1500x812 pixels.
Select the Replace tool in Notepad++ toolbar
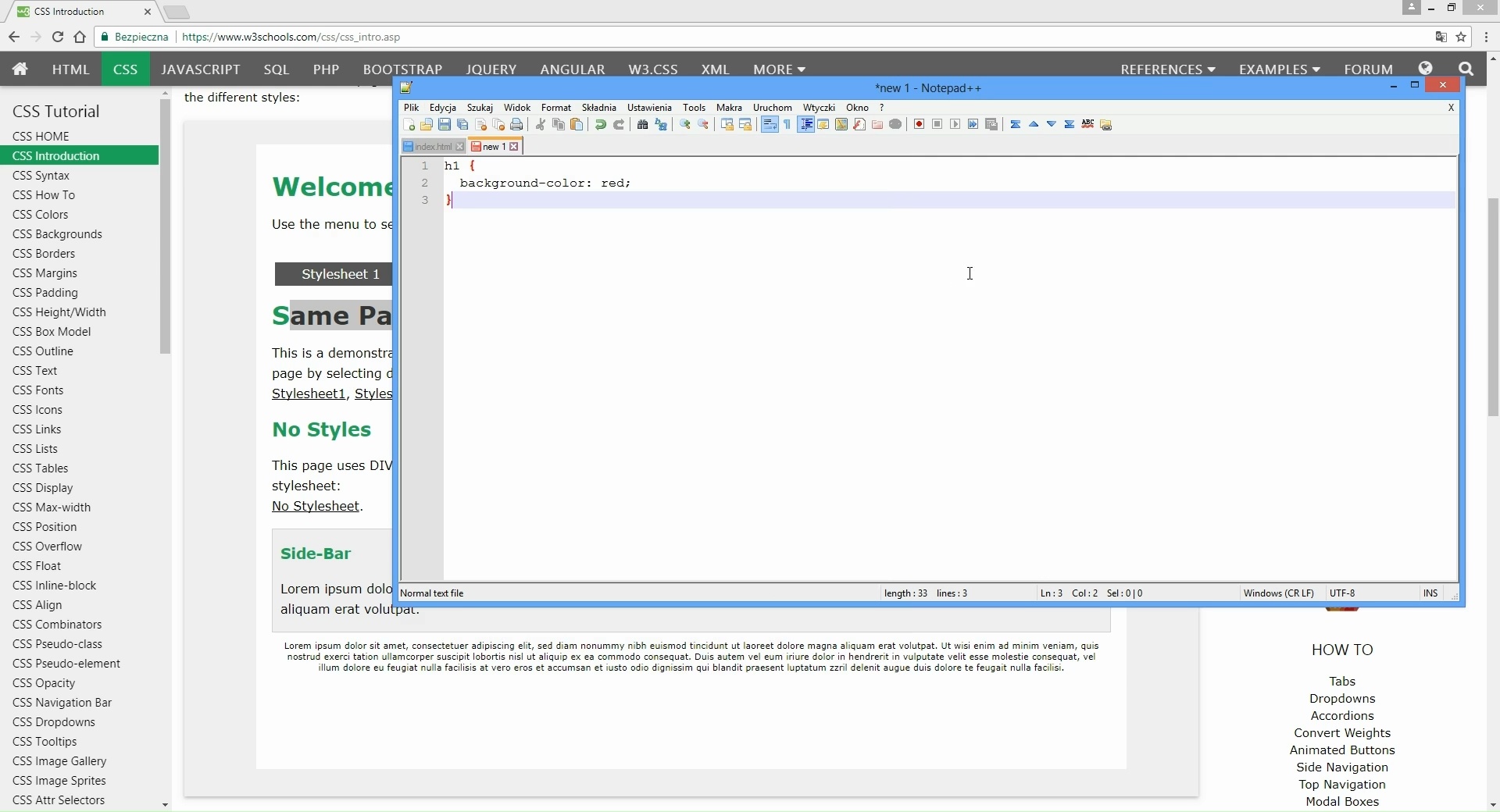tap(660, 125)
